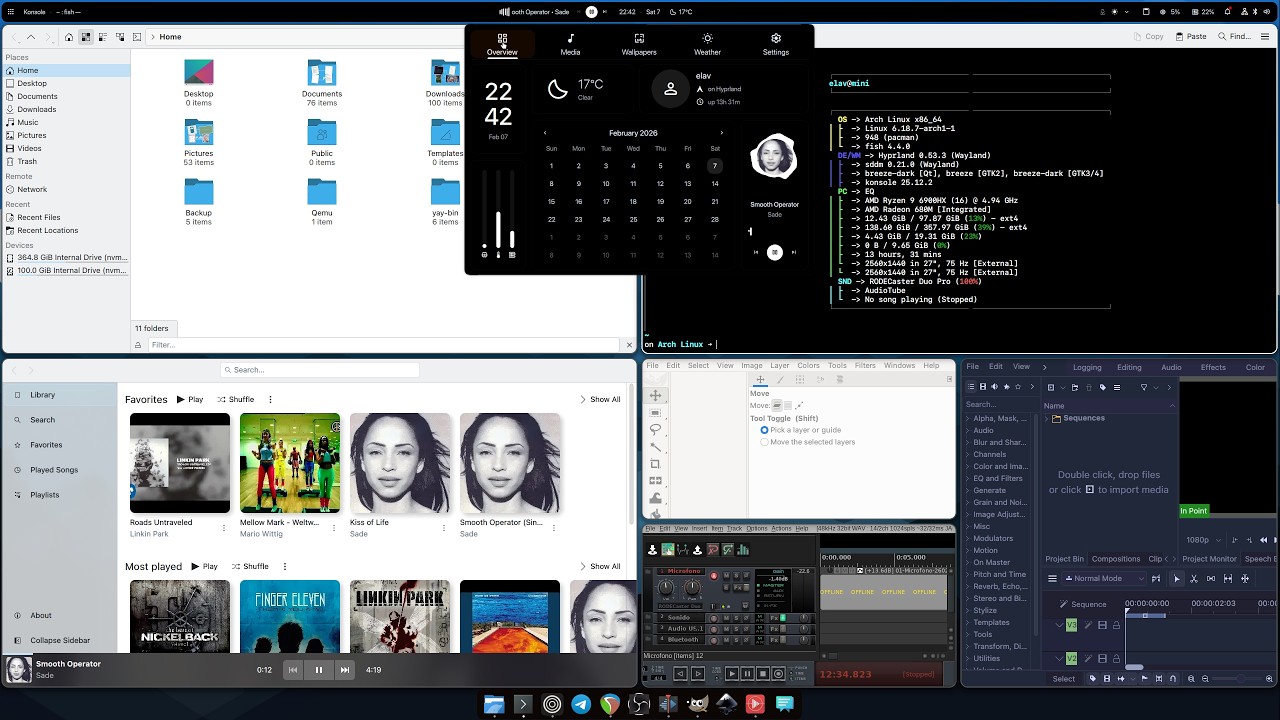Open the Kdenlive timeline hamburger menu
The height and width of the screenshot is (720, 1280).
pyautogui.click(x=1052, y=578)
